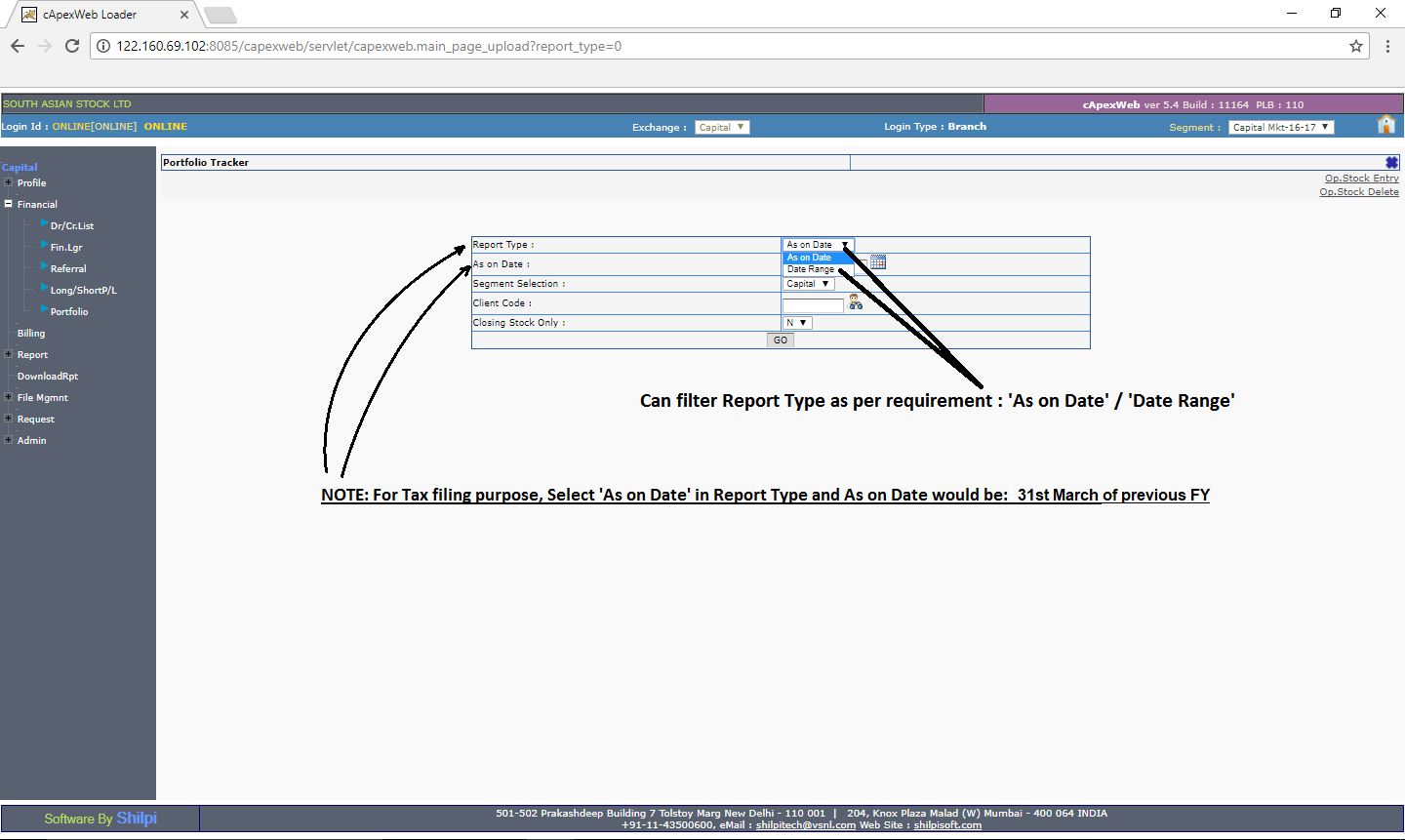
Task: Open the Op.Stock Delete link
Action: (1359, 192)
